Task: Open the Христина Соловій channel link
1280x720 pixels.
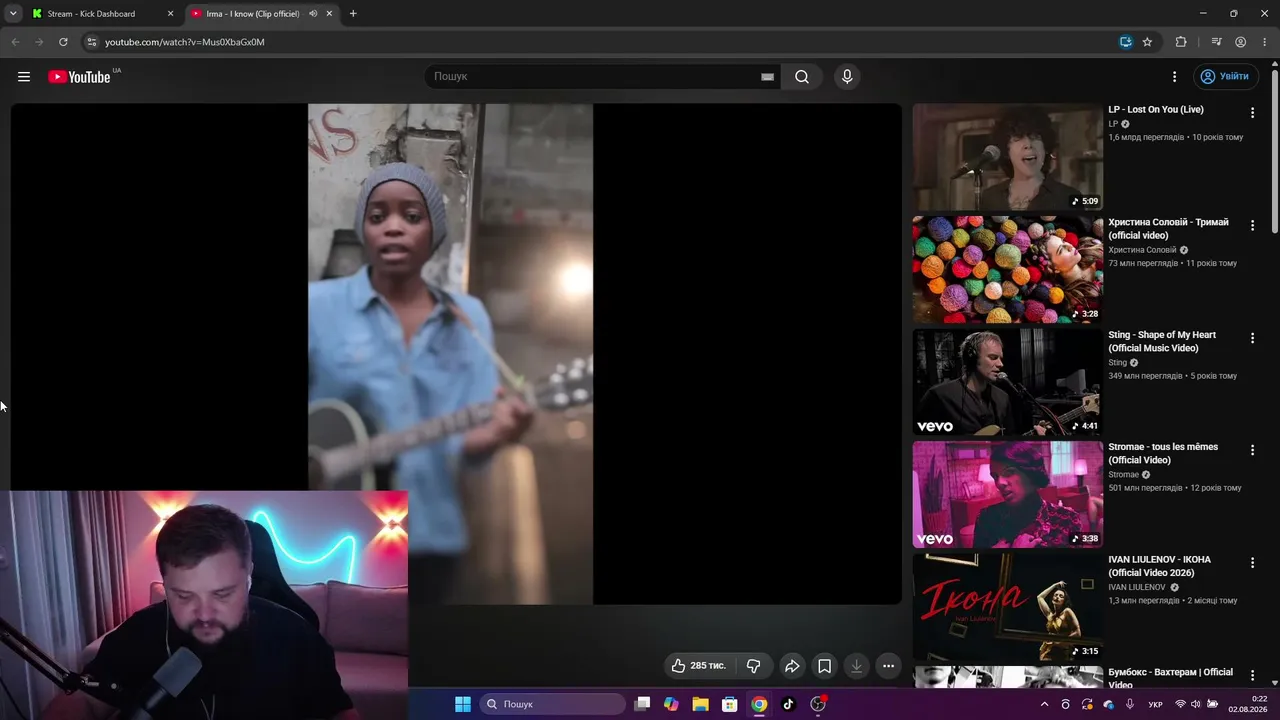Action: pos(1142,250)
